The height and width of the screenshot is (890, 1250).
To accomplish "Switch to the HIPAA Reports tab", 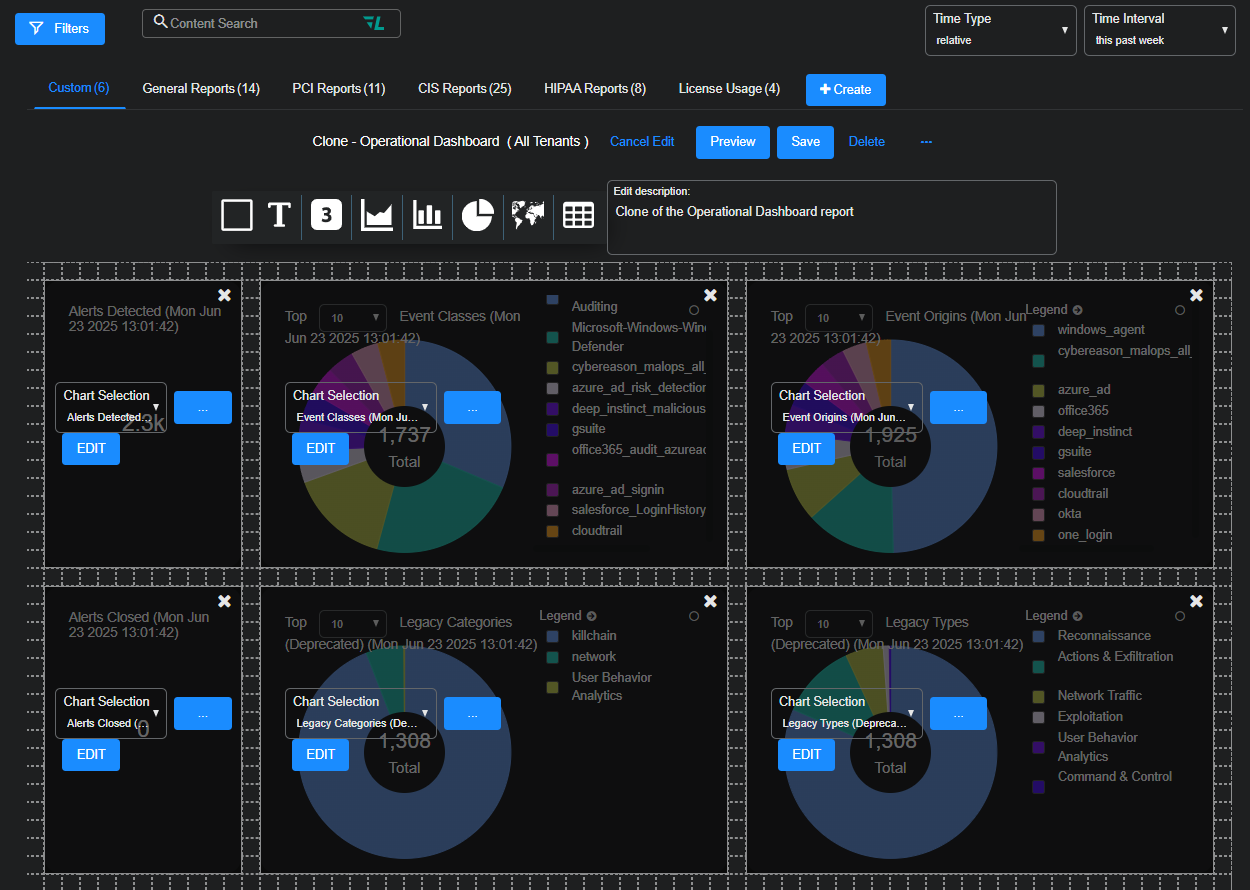I will [595, 88].
